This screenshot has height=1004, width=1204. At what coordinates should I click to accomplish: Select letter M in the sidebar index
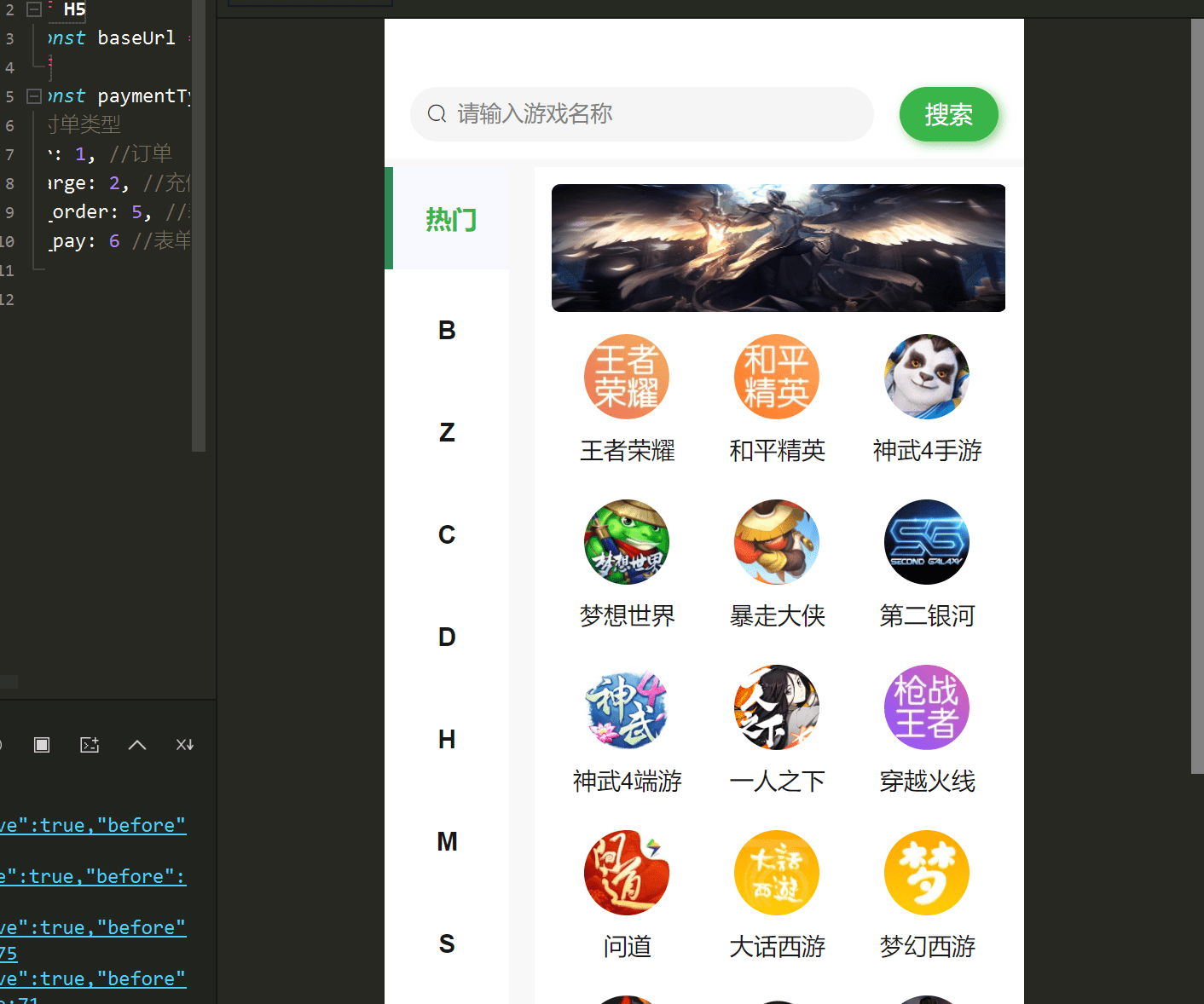[x=447, y=841]
